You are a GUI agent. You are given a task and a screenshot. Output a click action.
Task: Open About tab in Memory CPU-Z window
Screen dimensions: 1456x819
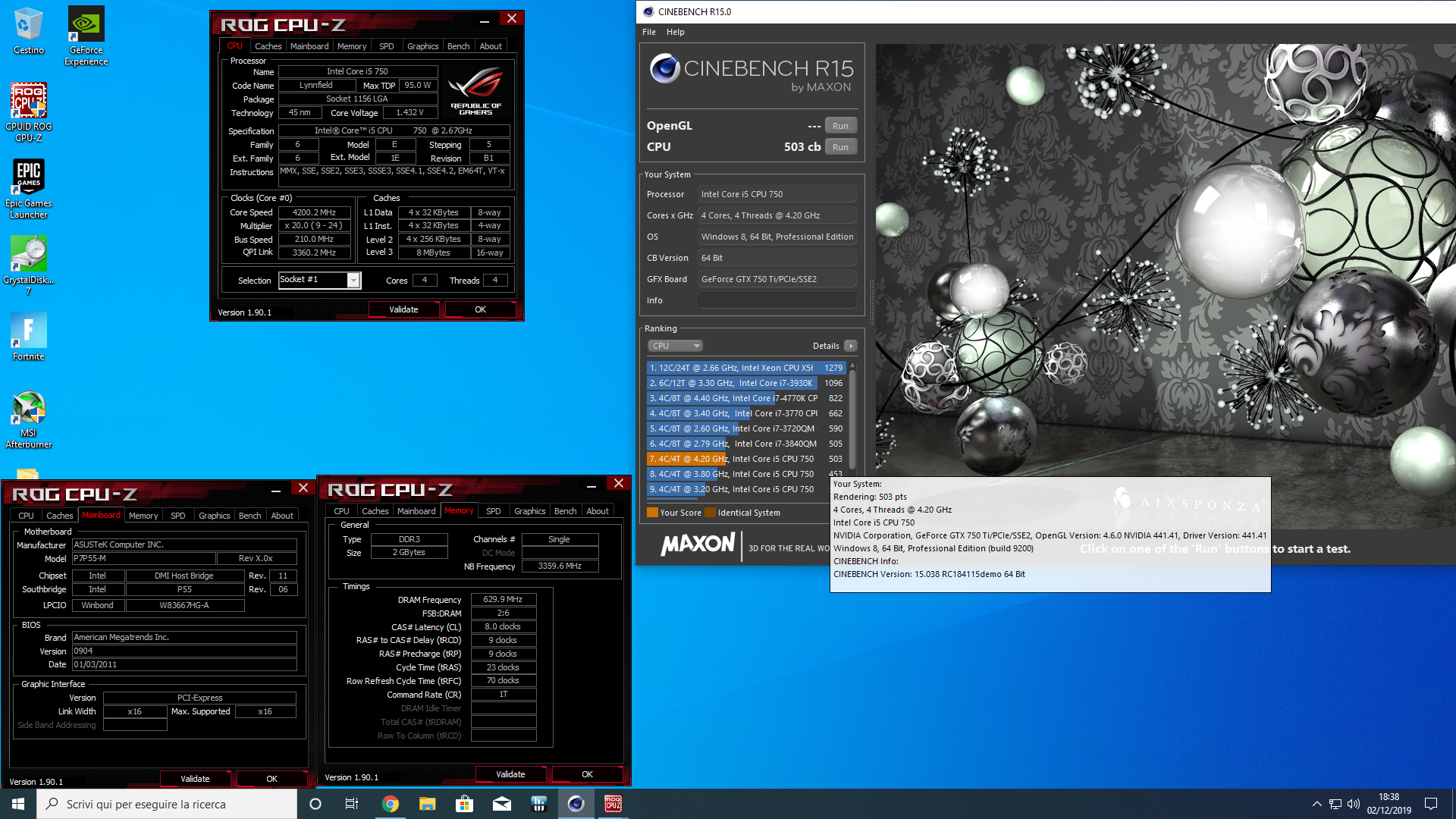pyautogui.click(x=598, y=511)
